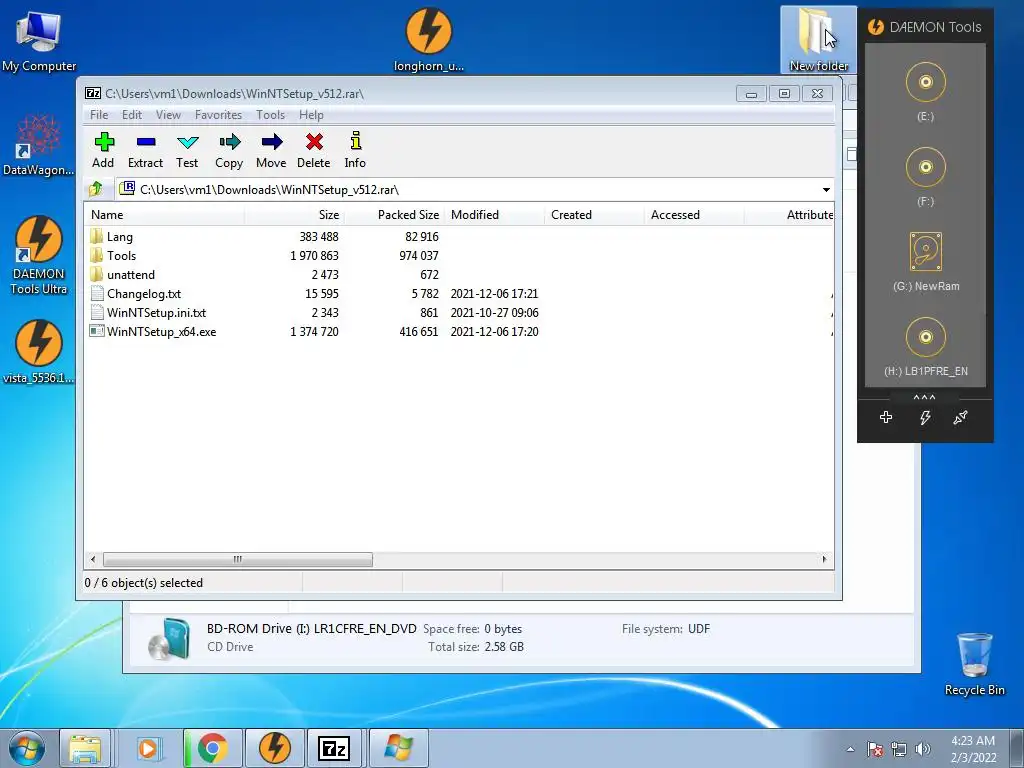Open the View menu
Screen dimensions: 1024x768
(168, 115)
